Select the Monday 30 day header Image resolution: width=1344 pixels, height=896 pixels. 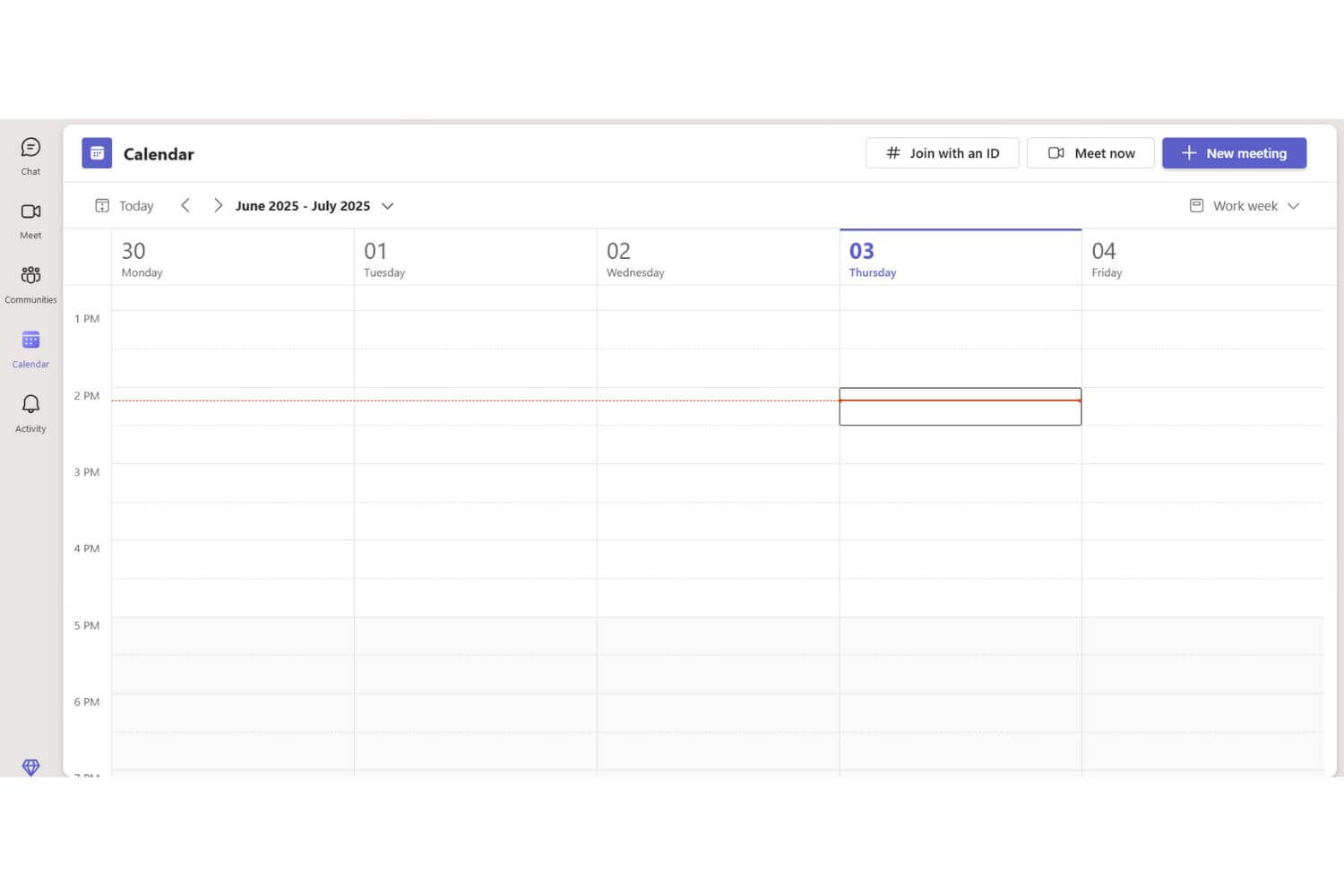233,258
